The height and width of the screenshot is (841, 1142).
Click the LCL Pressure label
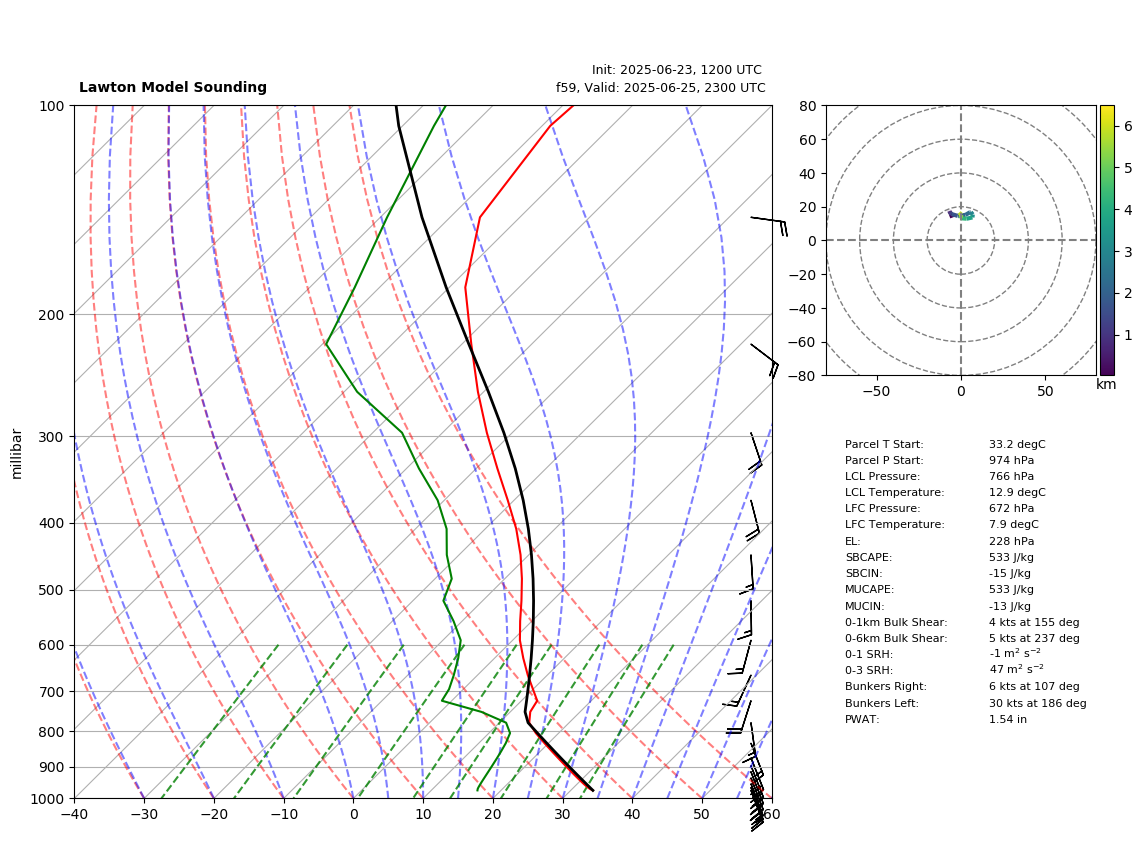coord(882,476)
